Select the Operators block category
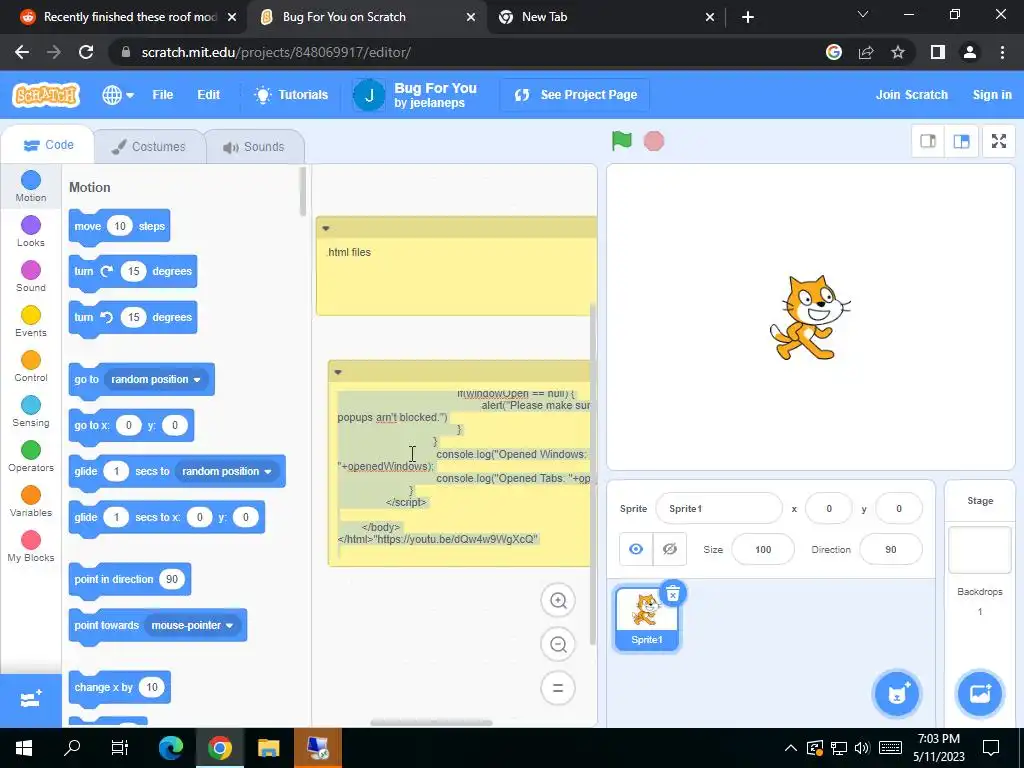This screenshot has height=768, width=1024. (31, 456)
